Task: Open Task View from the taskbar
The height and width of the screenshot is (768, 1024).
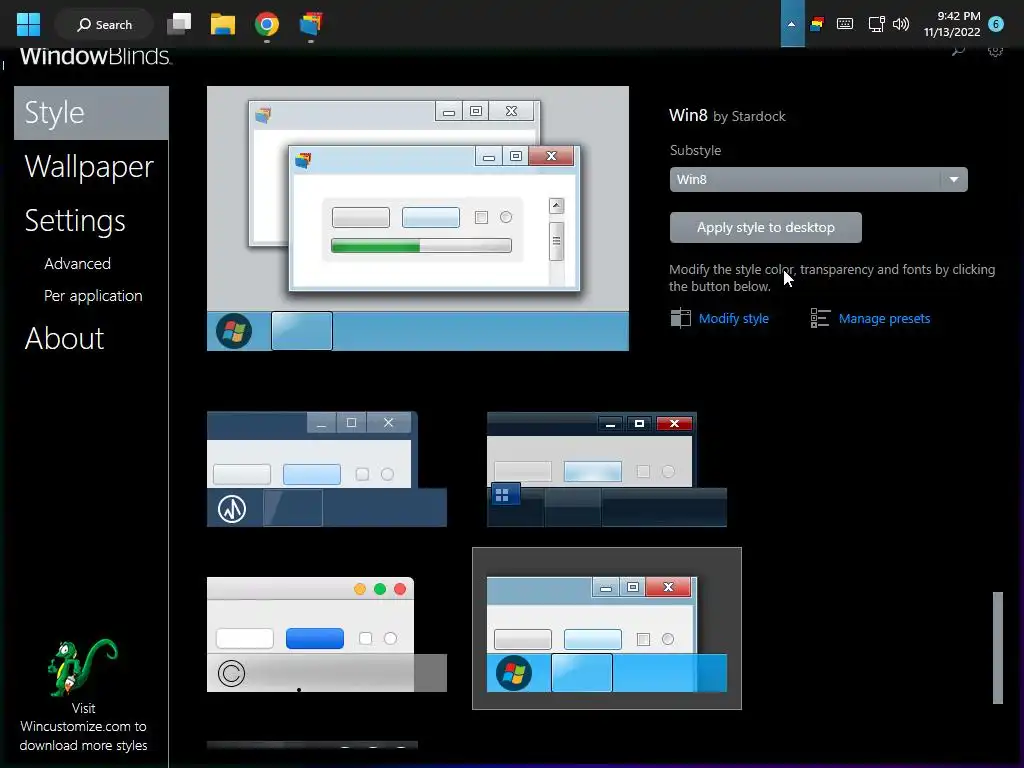Action: pyautogui.click(x=179, y=24)
